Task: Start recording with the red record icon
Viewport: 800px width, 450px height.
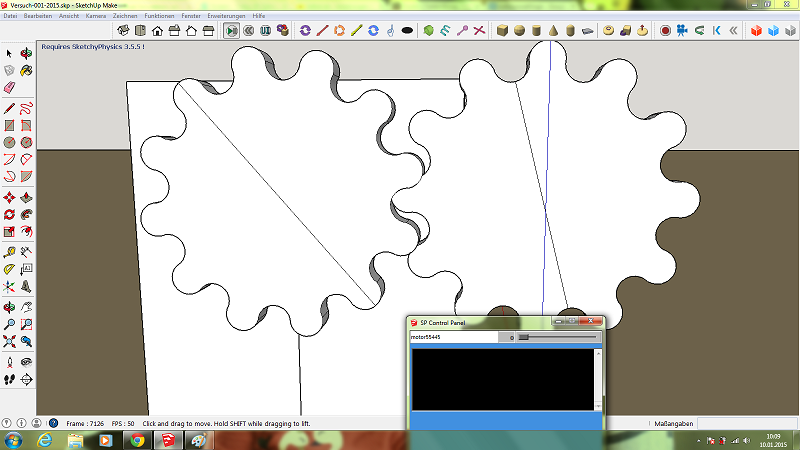Action: pyautogui.click(x=664, y=31)
